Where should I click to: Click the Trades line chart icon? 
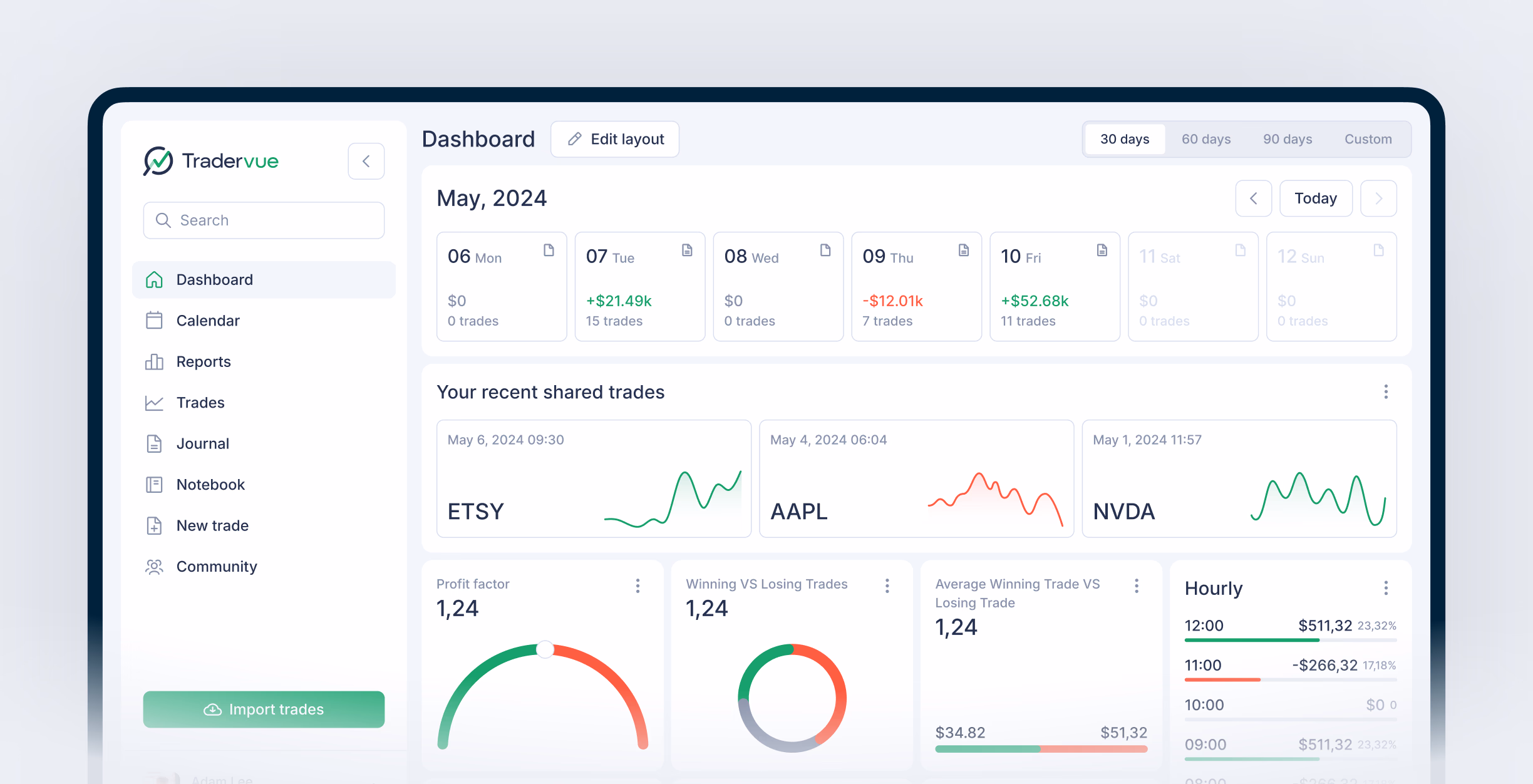[154, 403]
